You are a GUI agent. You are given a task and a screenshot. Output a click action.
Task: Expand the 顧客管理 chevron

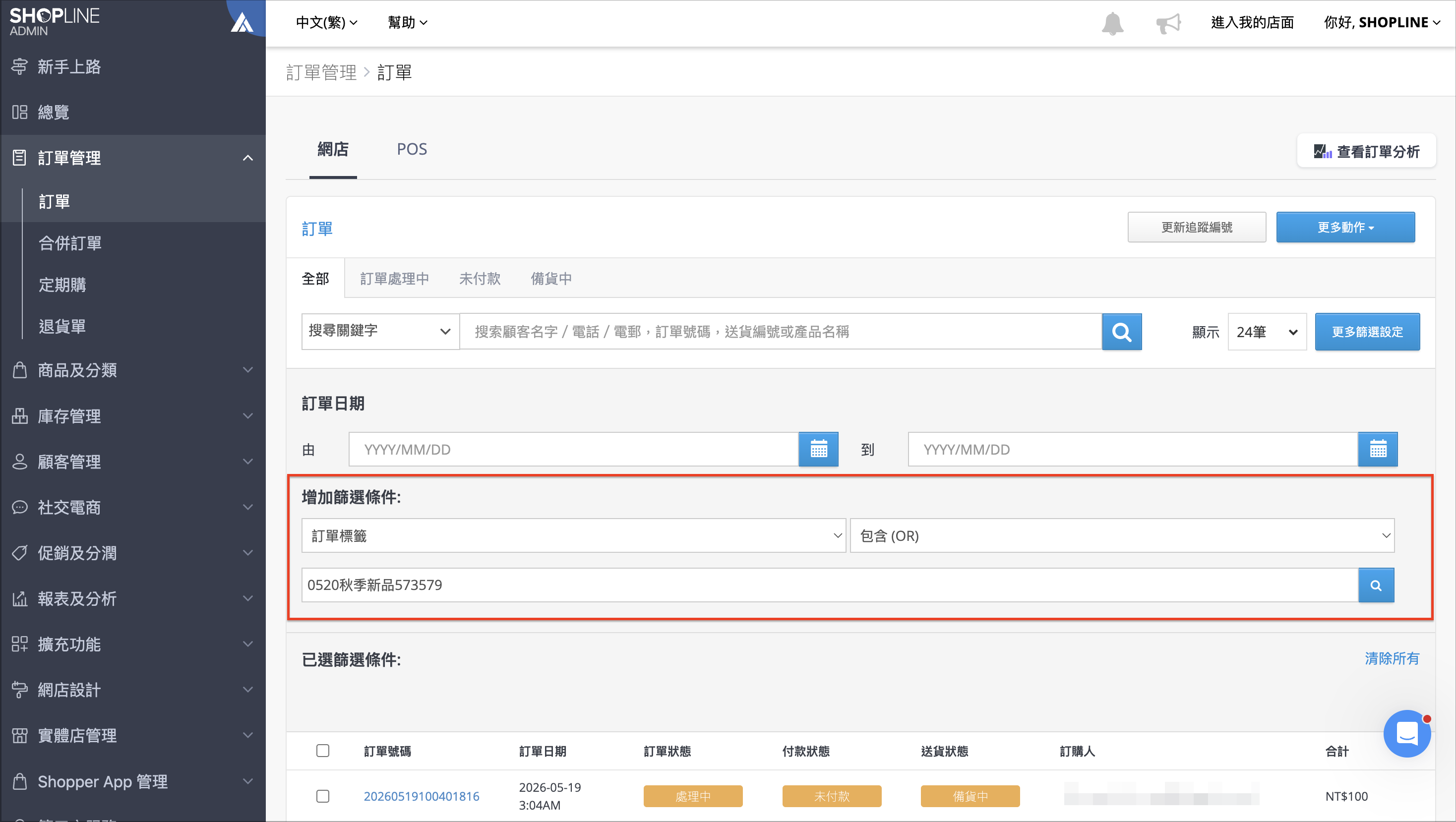(247, 462)
